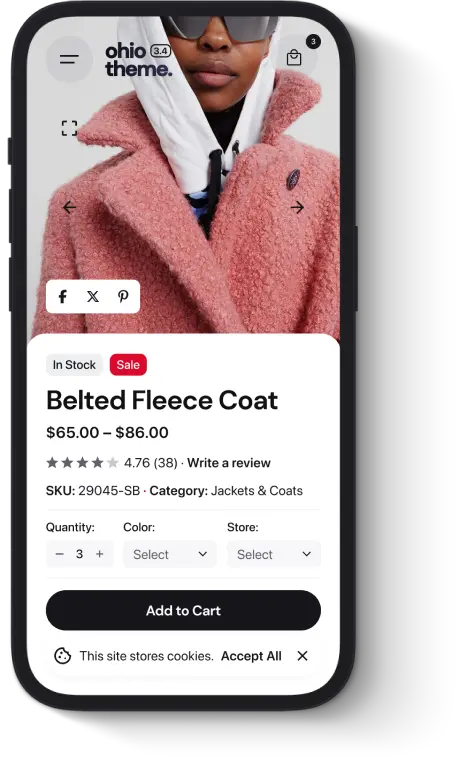Go to next product image arrow
The height and width of the screenshot is (760, 468).
pos(297,207)
